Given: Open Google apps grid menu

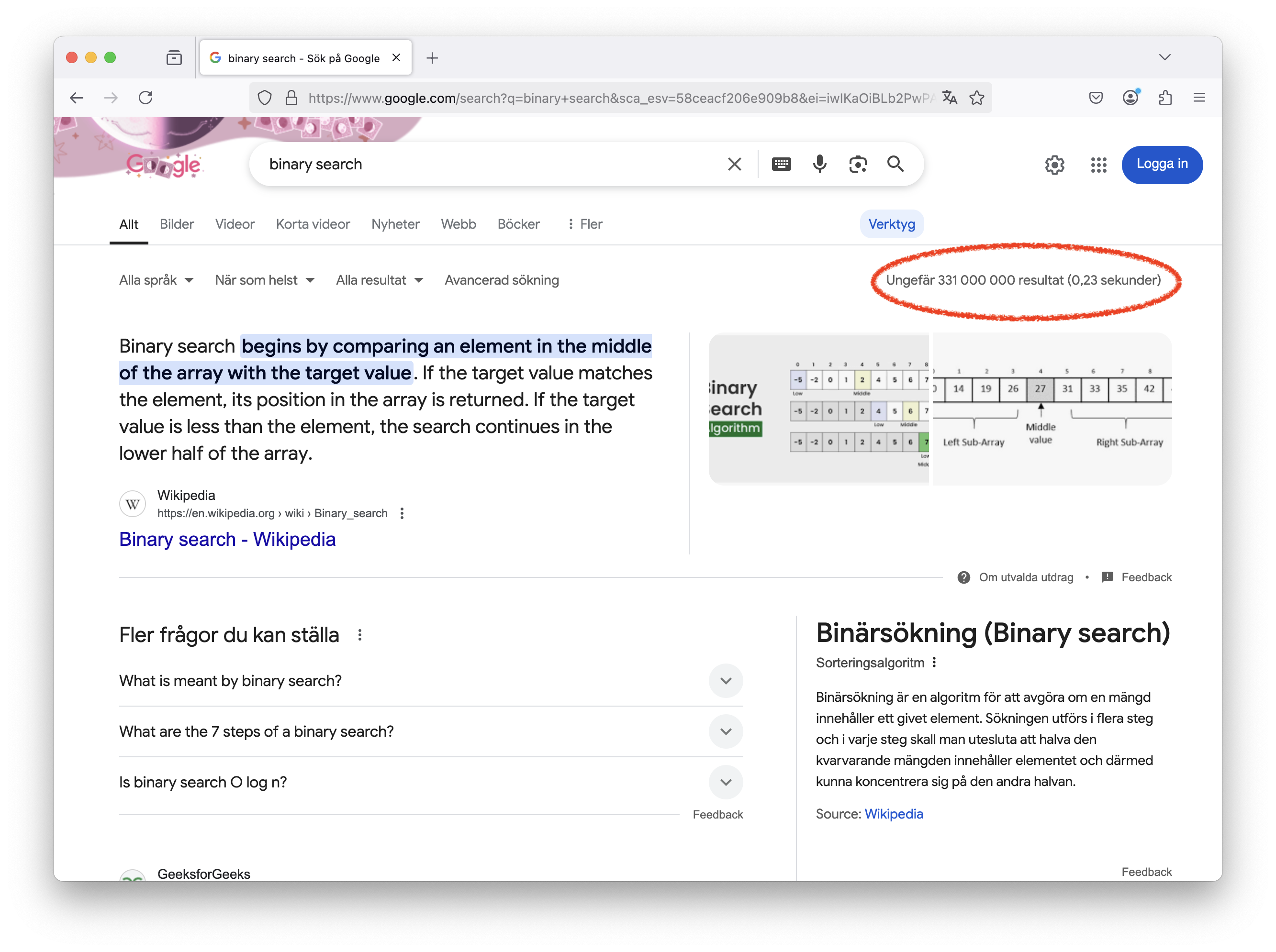Looking at the screenshot, I should [x=1098, y=165].
